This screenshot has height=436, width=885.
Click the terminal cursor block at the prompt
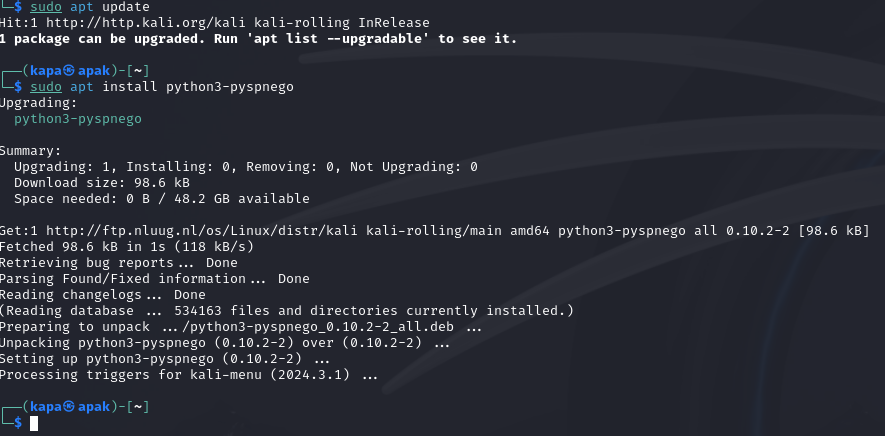pos(34,424)
